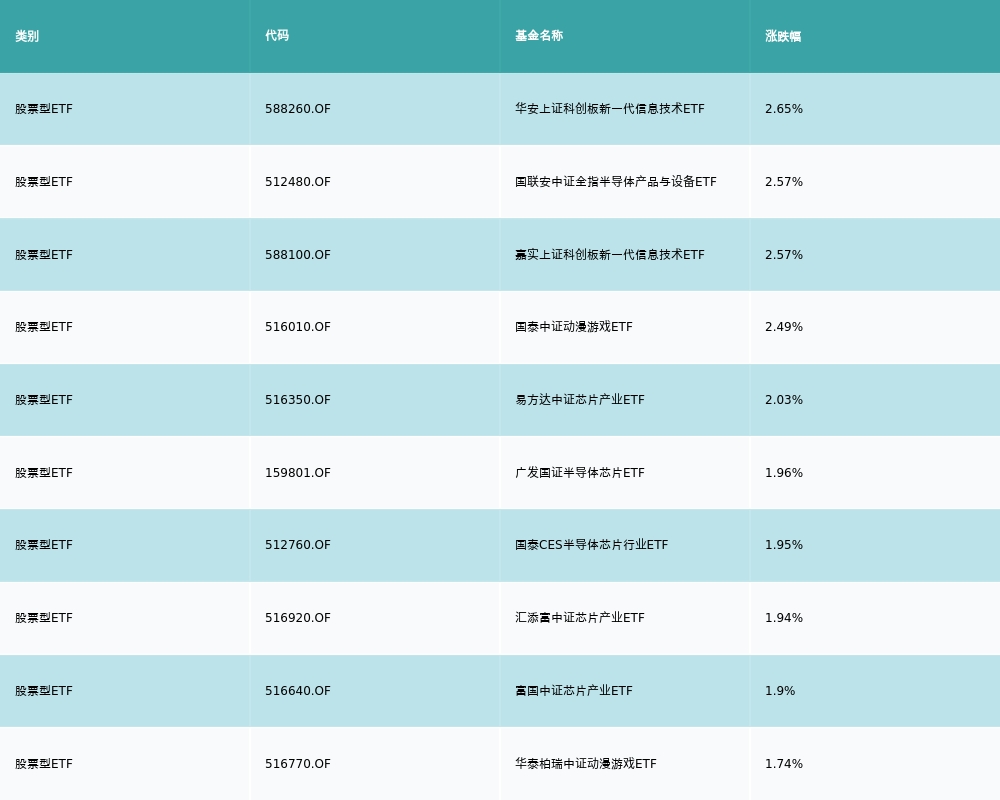
Task: Click 2.57% in the 512480.OF row
Action: (x=784, y=182)
